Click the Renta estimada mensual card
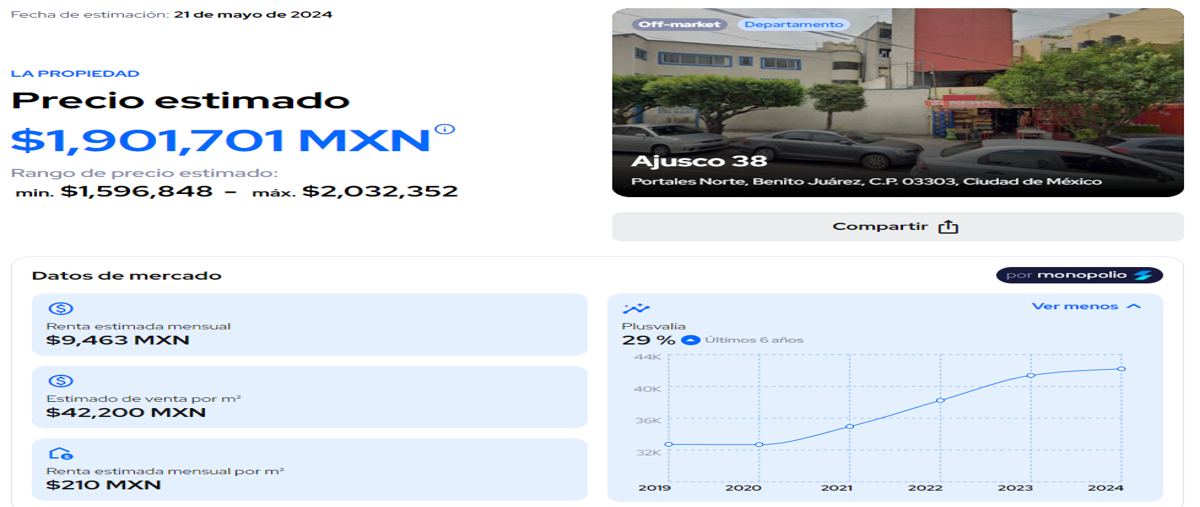The image size is (1200, 507). [x=310, y=324]
